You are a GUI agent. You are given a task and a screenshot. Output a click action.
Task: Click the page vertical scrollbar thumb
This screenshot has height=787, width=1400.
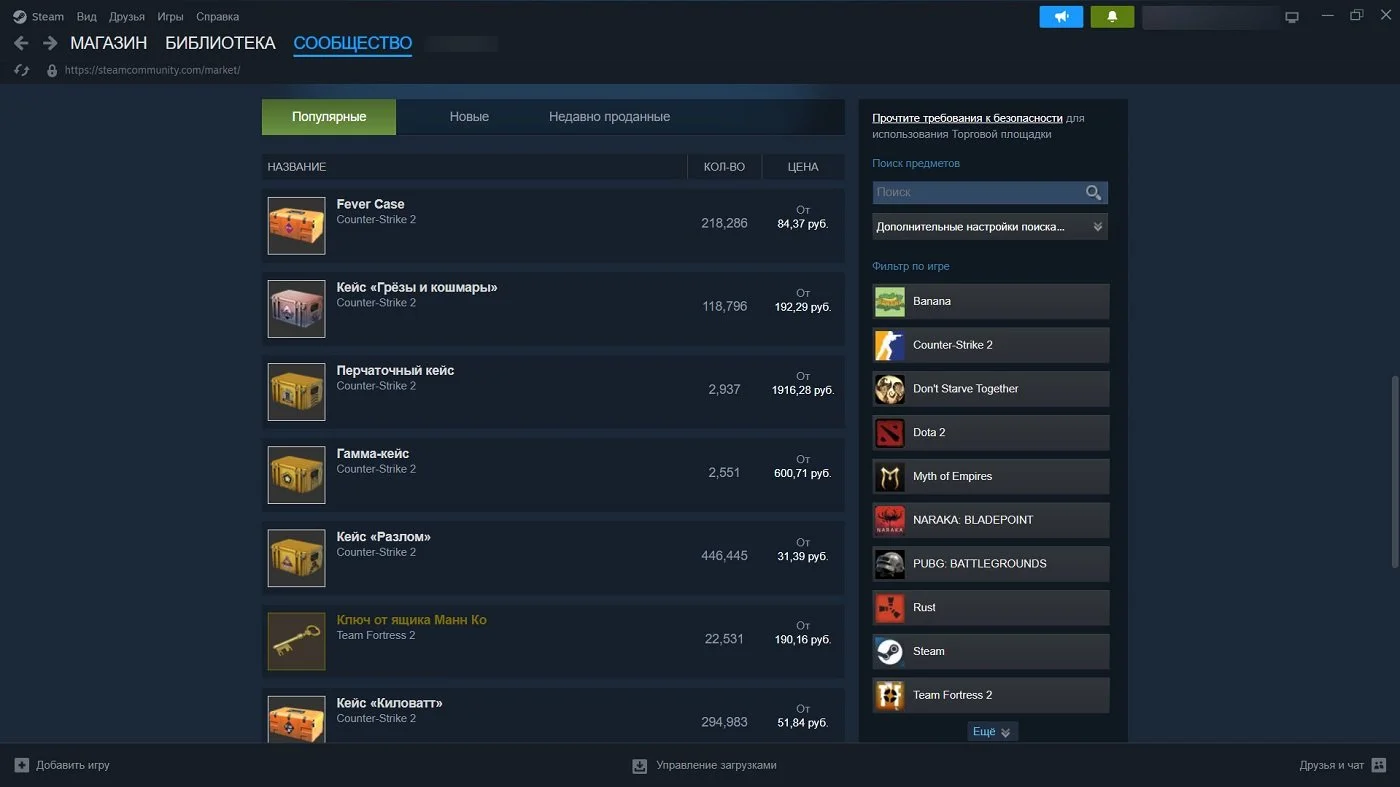point(1394,471)
